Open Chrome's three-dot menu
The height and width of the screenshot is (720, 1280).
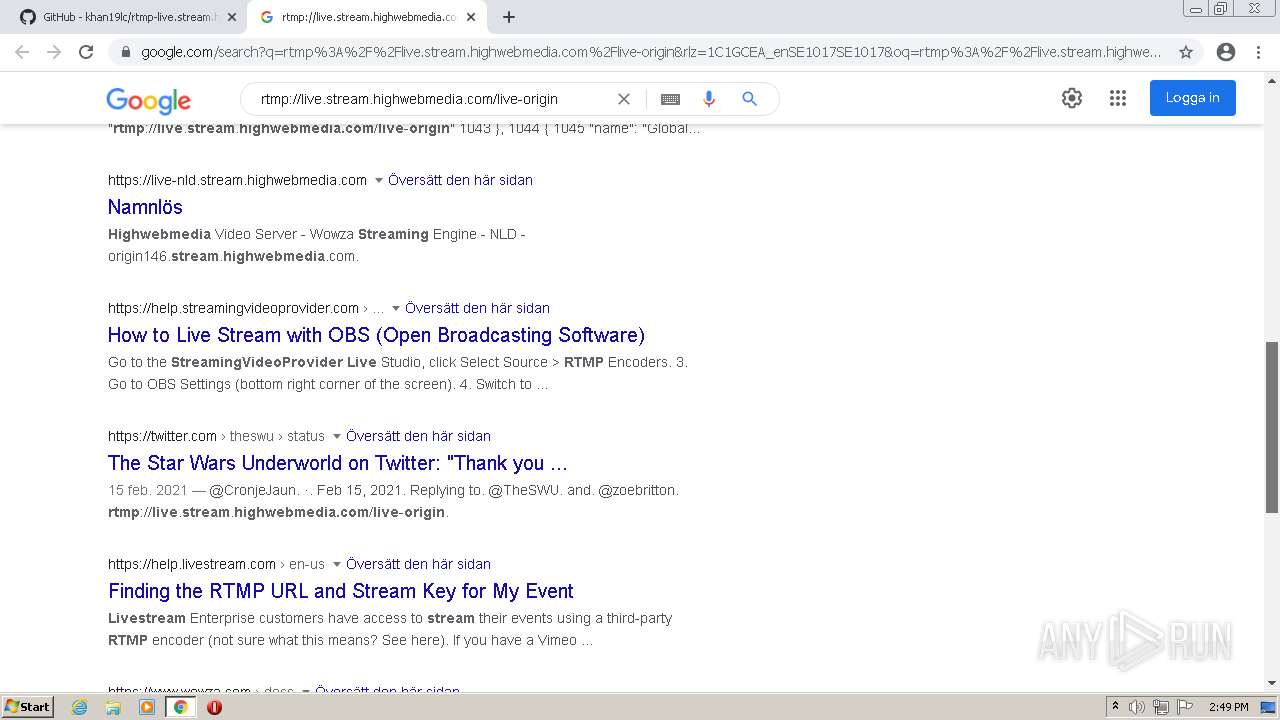tap(1258, 52)
